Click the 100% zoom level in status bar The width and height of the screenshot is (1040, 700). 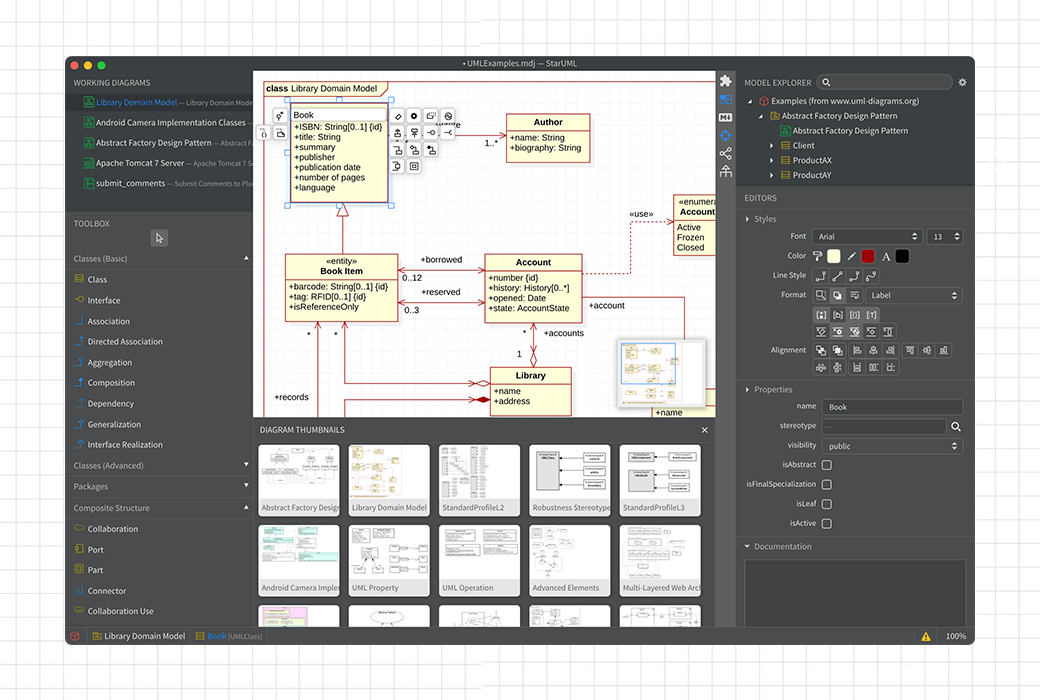955,636
